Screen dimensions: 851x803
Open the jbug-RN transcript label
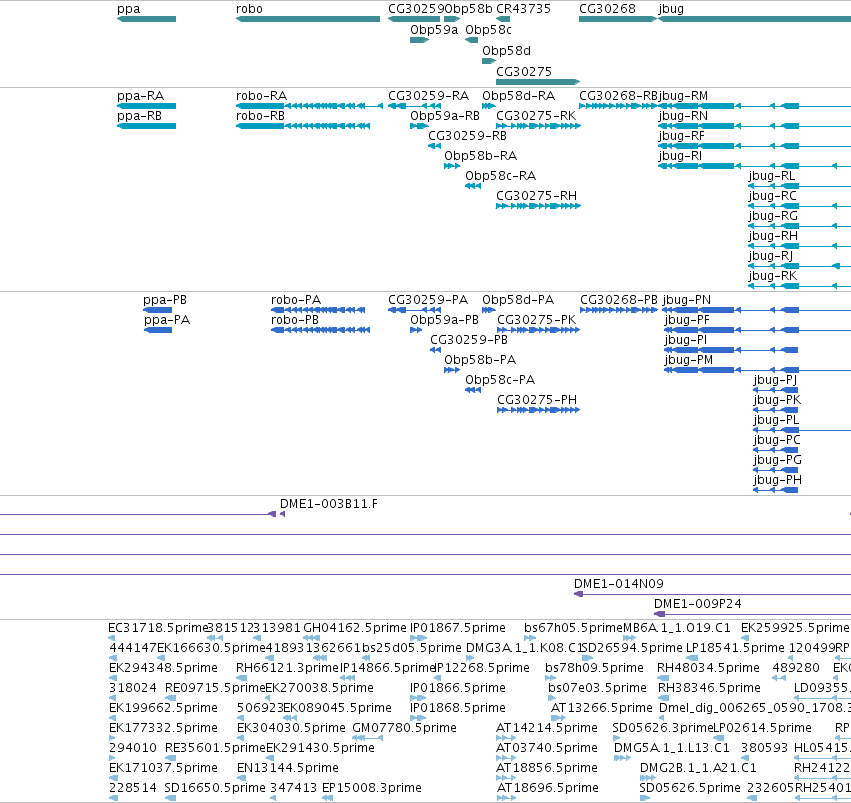(x=683, y=116)
